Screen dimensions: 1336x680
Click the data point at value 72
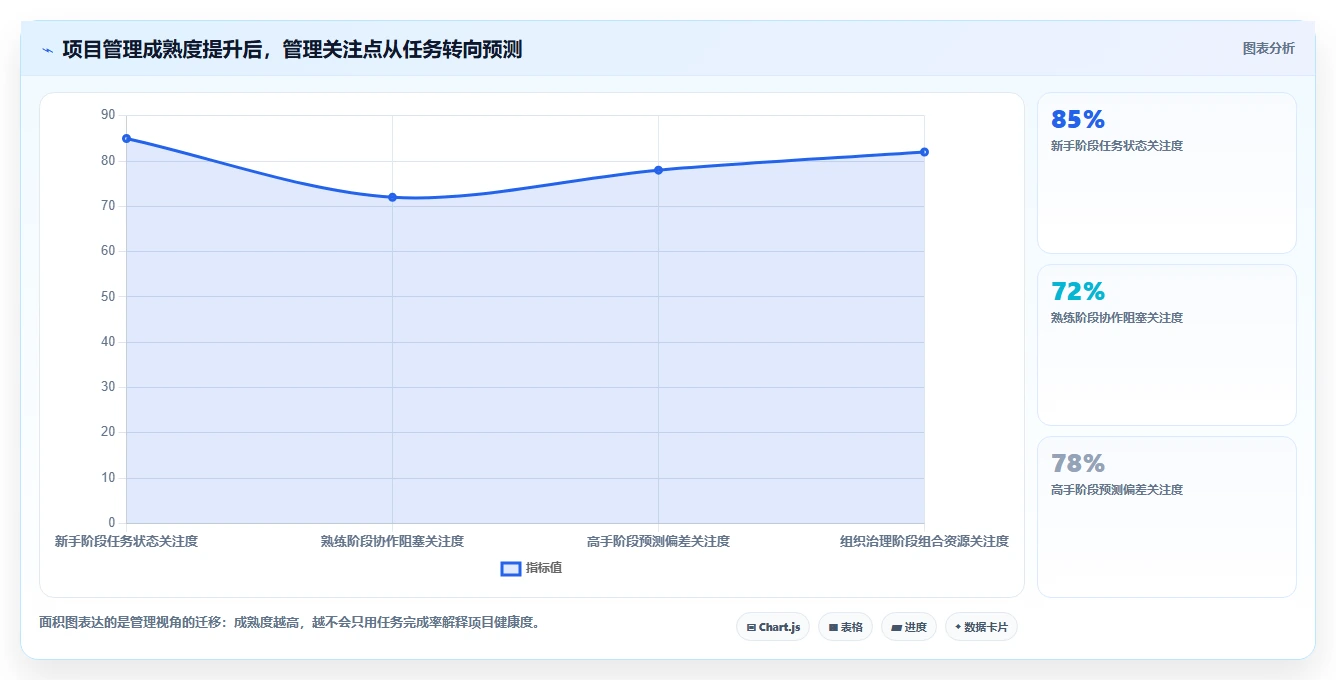(x=392, y=197)
